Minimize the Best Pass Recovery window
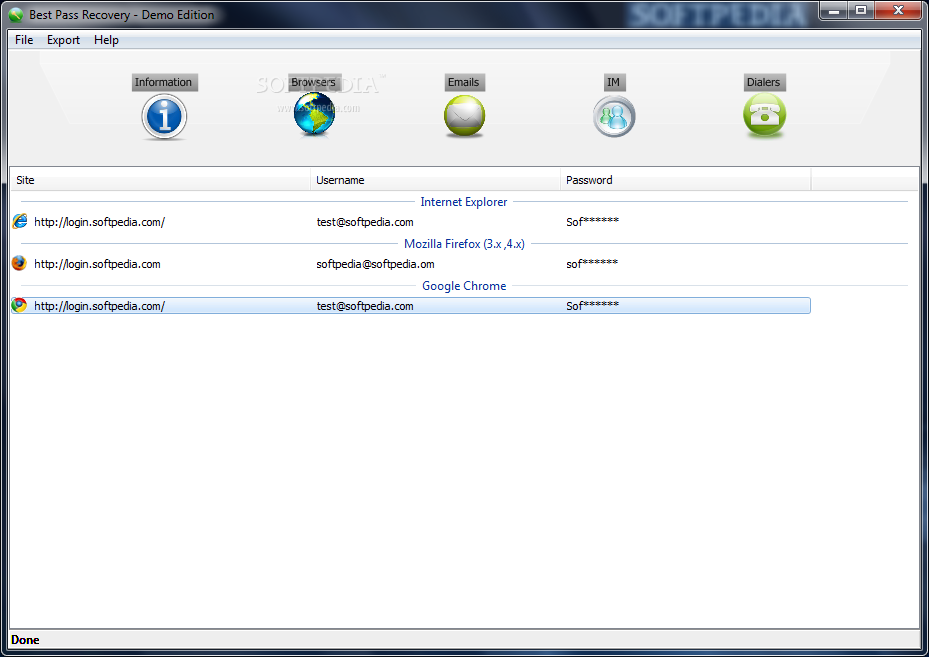The image size is (929, 657). (834, 10)
